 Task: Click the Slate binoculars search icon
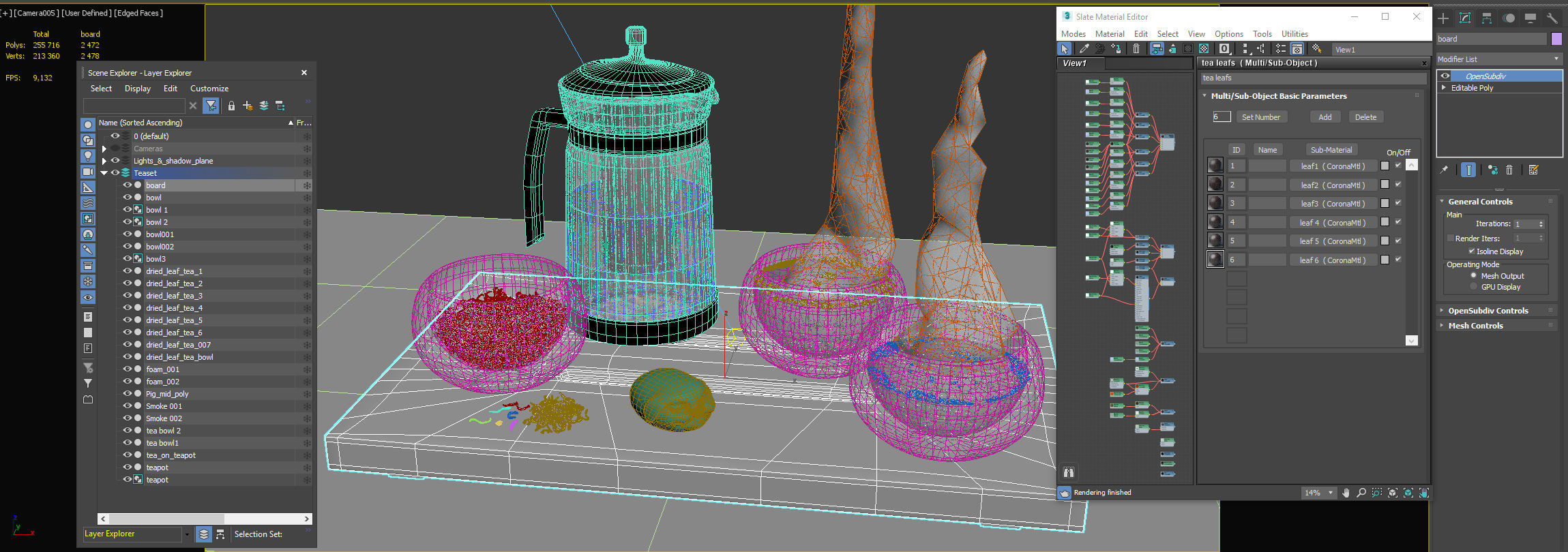click(1069, 472)
